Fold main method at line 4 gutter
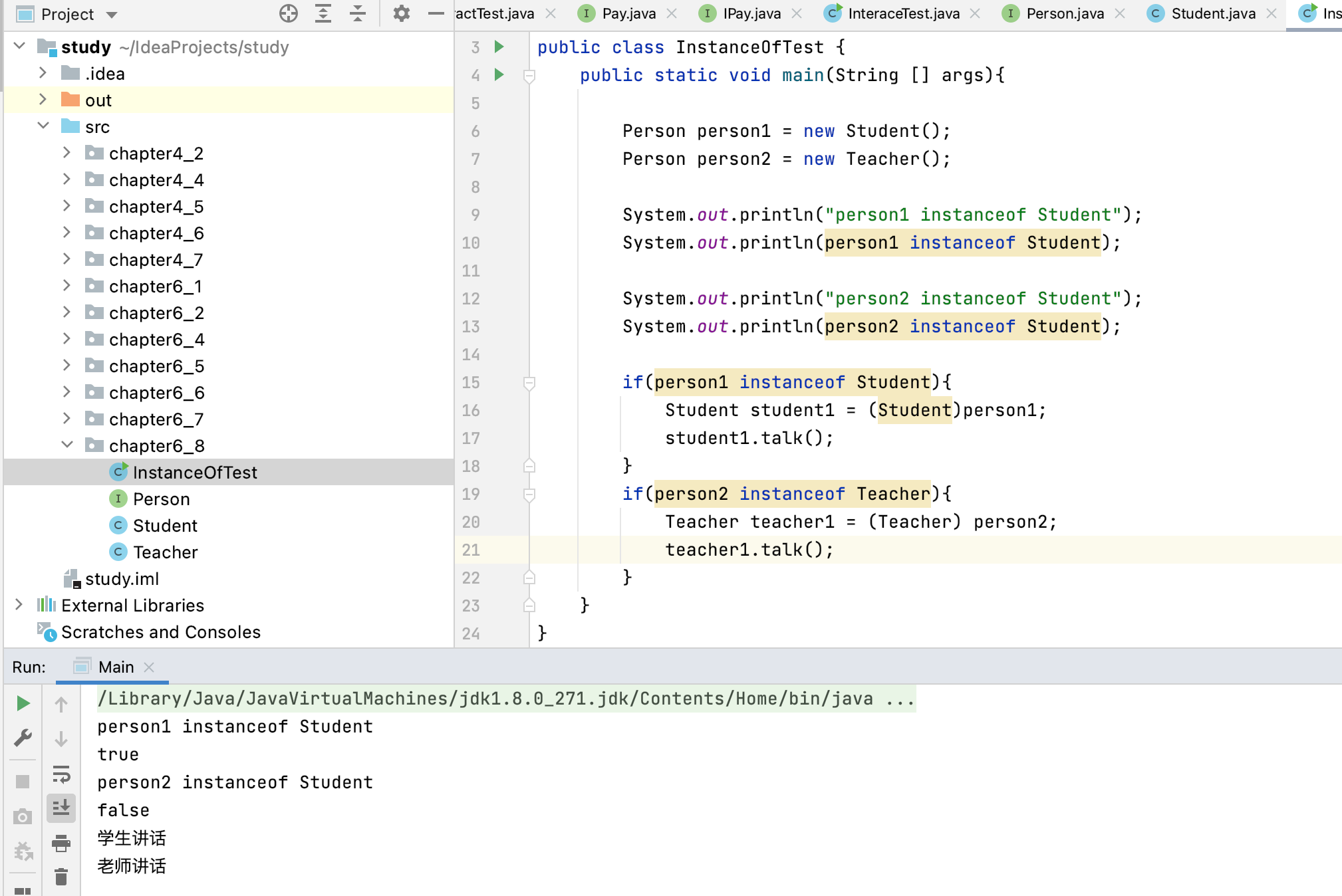This screenshot has width=1342, height=896. [529, 76]
